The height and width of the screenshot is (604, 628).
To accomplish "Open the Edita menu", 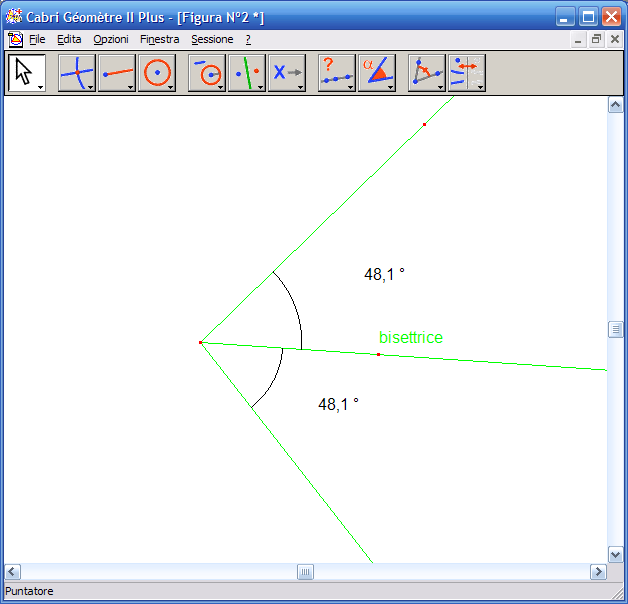I will coord(69,39).
